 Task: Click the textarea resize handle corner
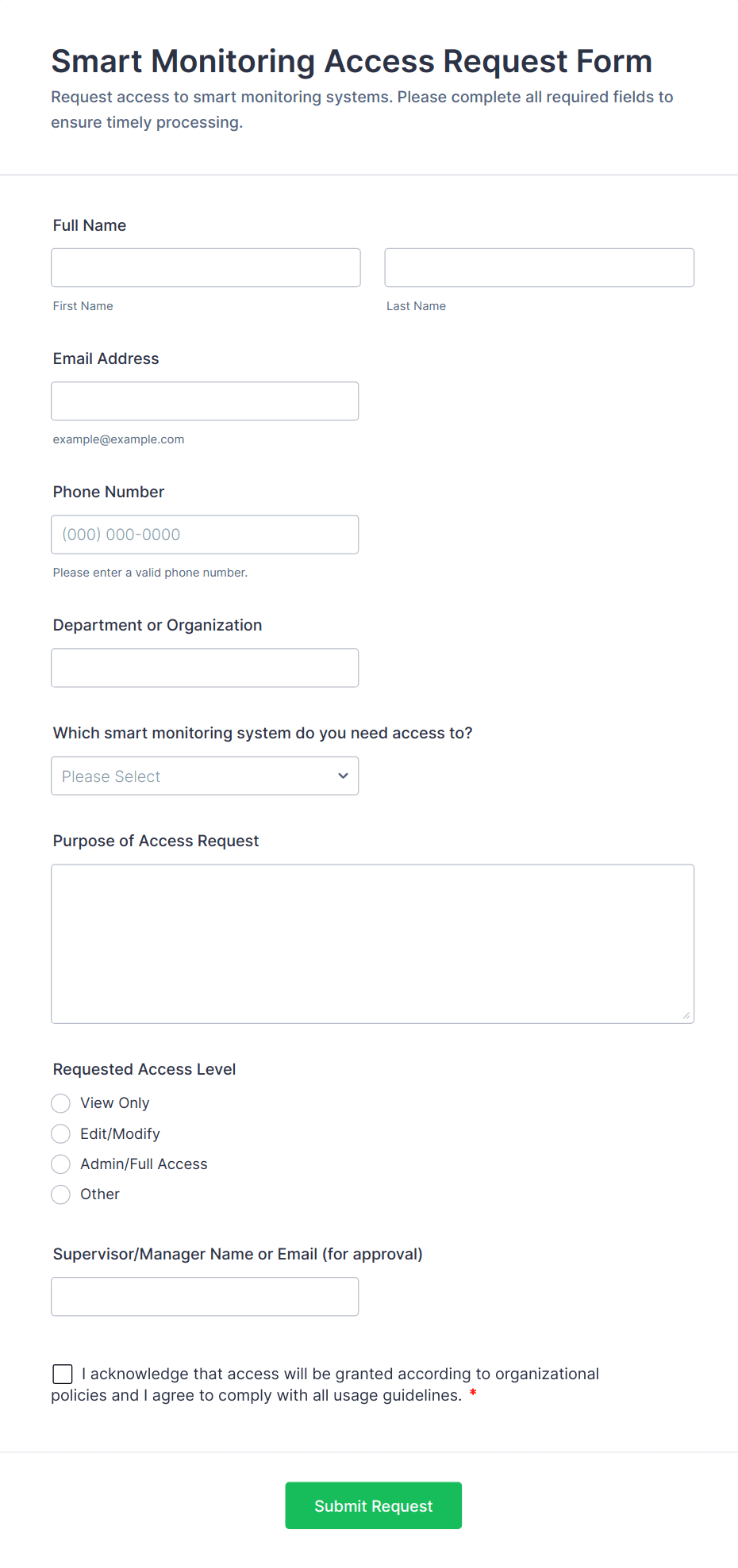[x=686, y=1015]
